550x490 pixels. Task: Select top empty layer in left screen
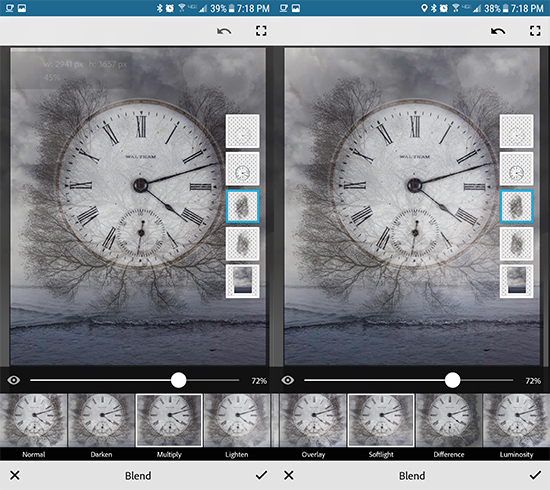(242, 131)
